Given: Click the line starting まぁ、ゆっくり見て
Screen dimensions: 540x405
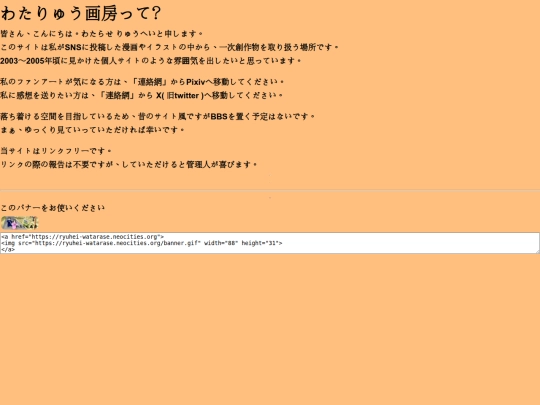Looking at the screenshot, I should 92,130.
